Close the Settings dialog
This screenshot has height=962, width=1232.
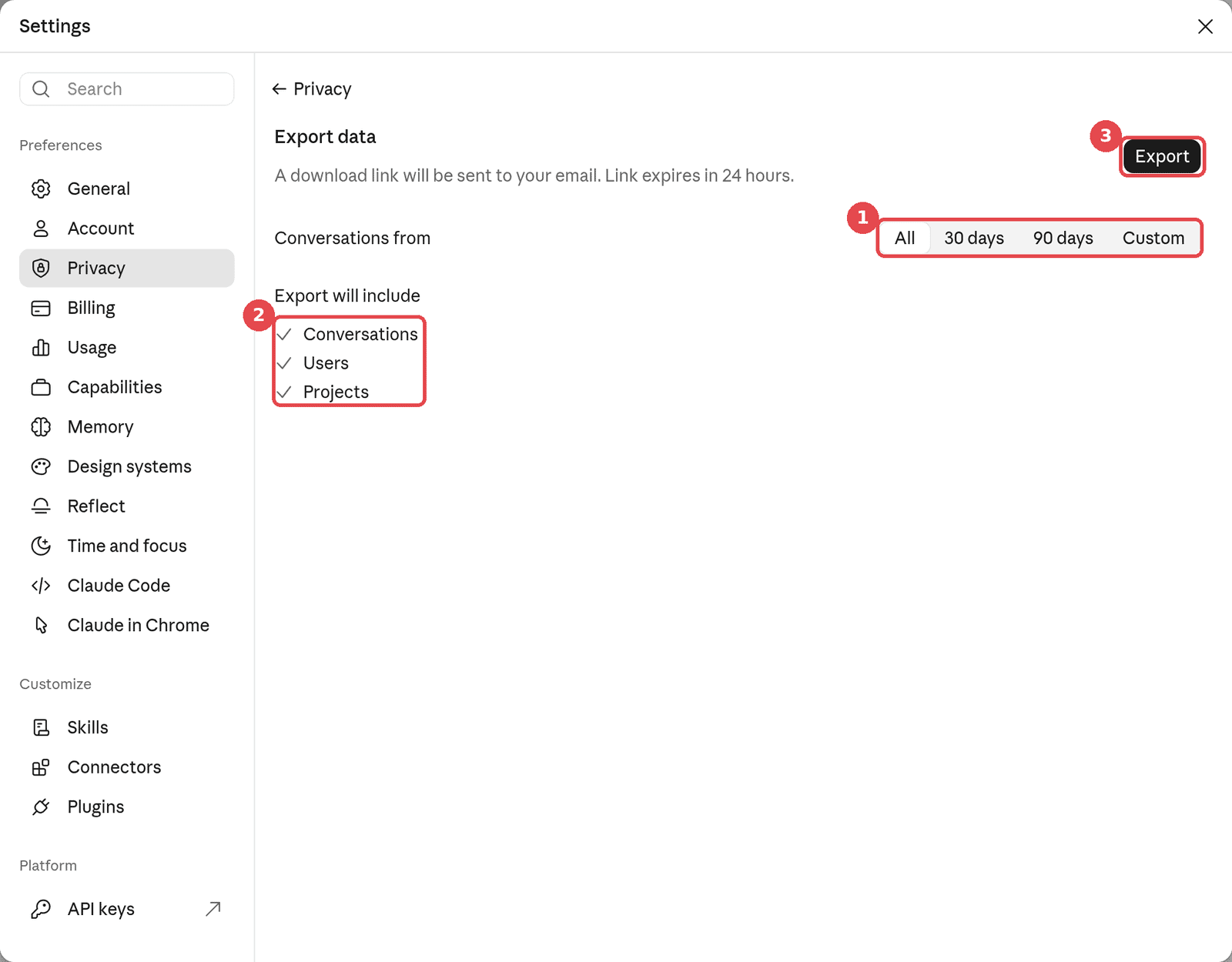(x=1206, y=26)
